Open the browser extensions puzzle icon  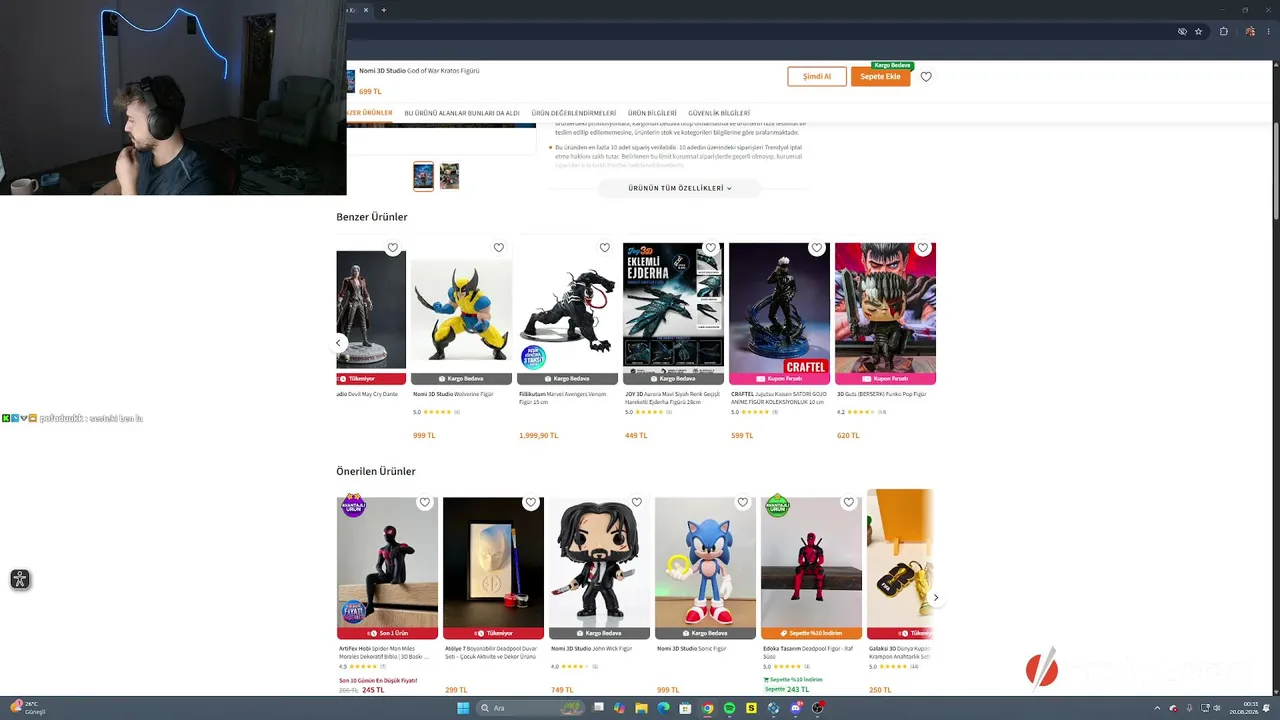point(1224,31)
